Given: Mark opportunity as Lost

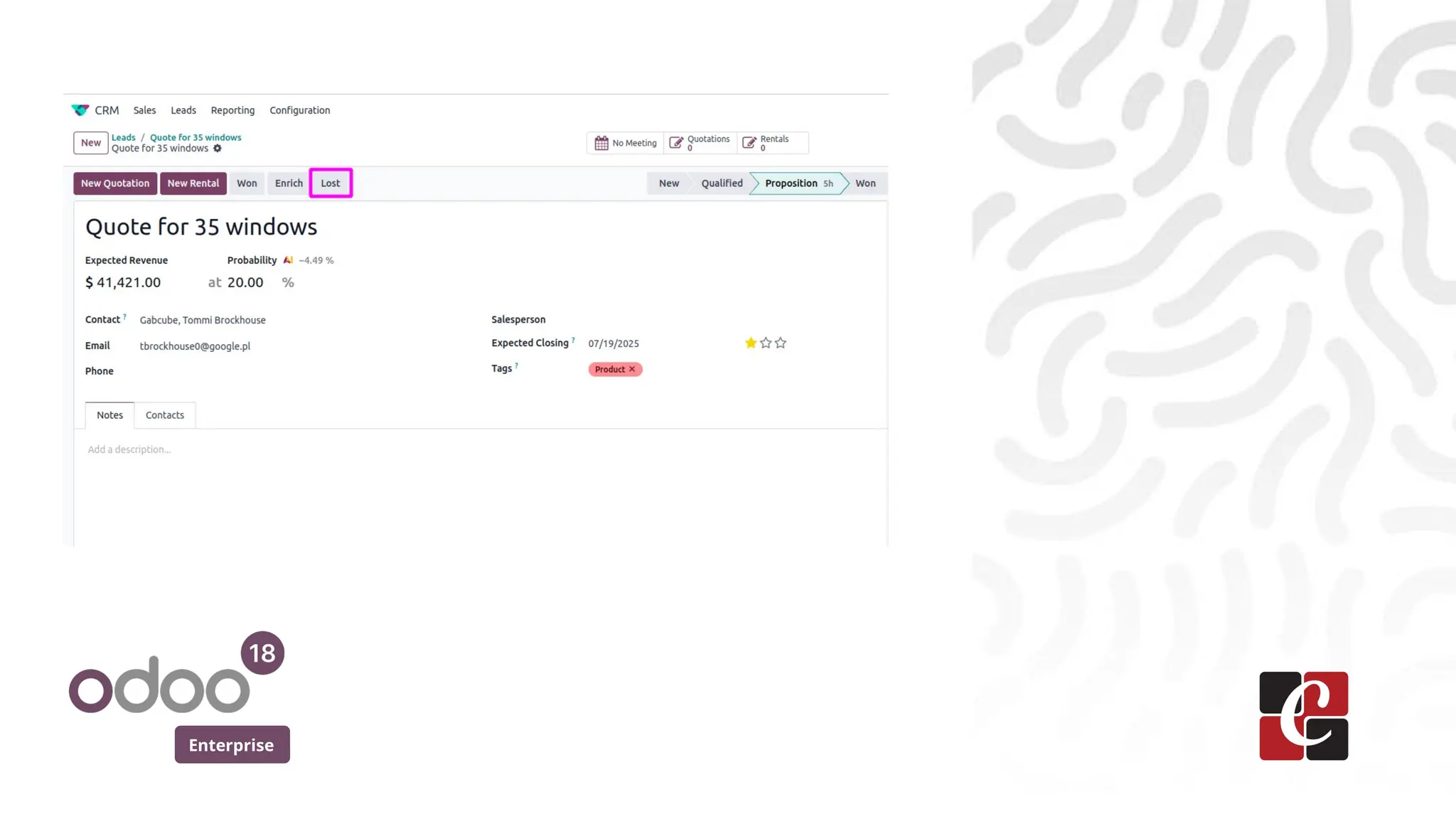Looking at the screenshot, I should coord(330,183).
